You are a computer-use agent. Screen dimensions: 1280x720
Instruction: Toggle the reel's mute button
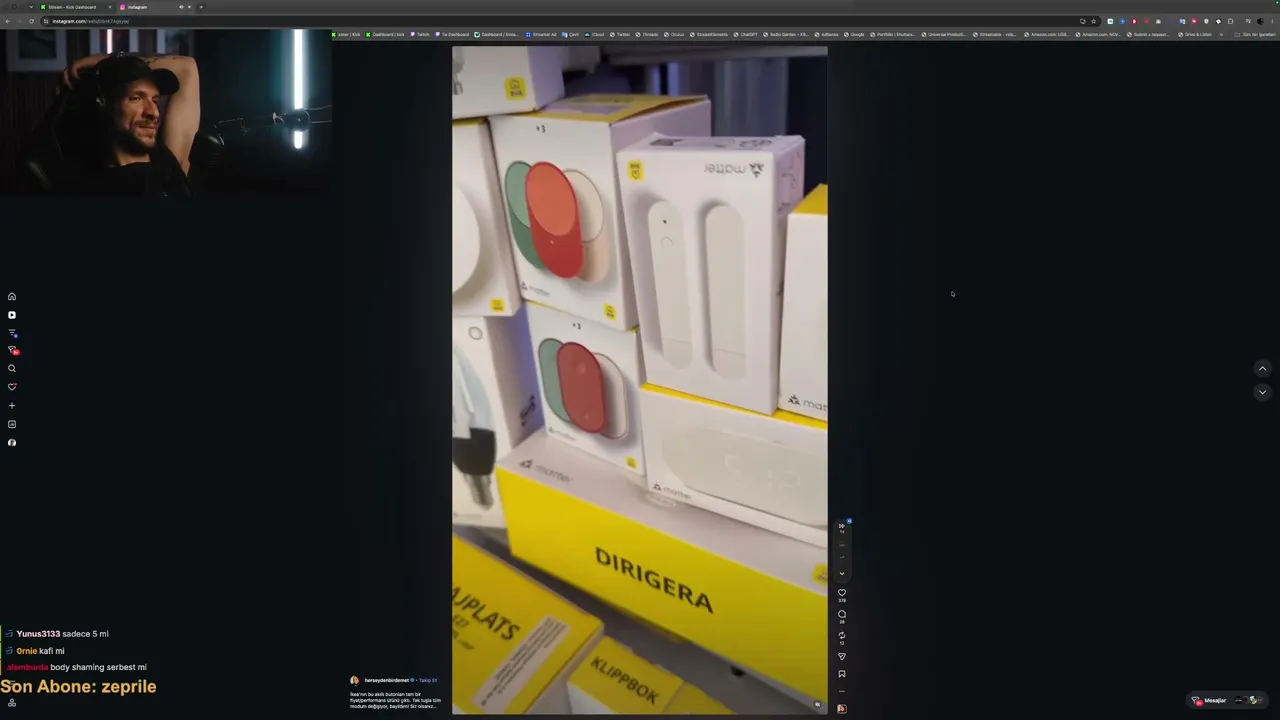click(x=817, y=705)
